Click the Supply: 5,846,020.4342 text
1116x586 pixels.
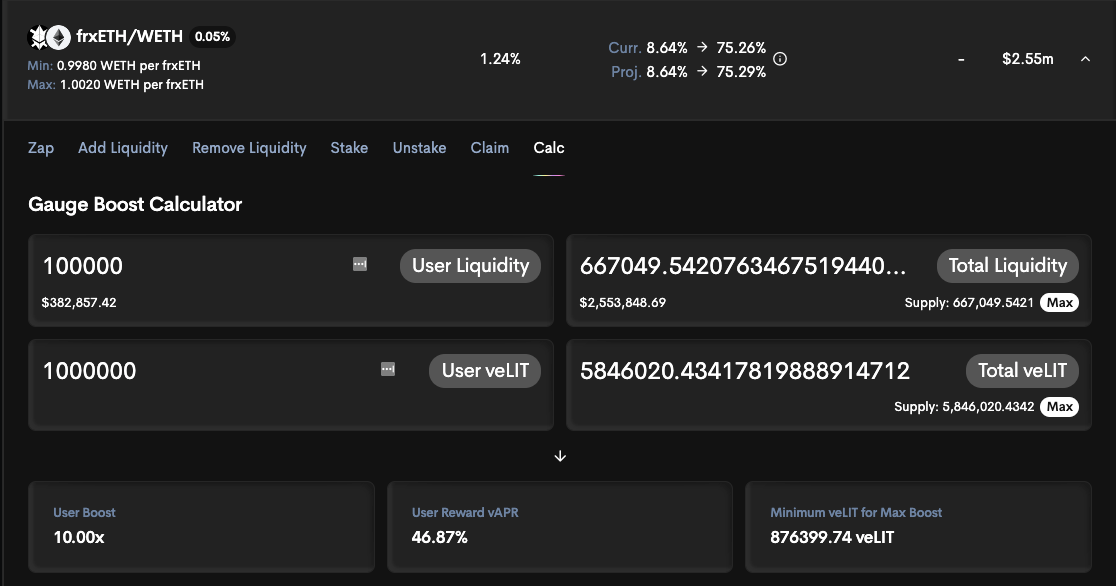[x=964, y=407]
